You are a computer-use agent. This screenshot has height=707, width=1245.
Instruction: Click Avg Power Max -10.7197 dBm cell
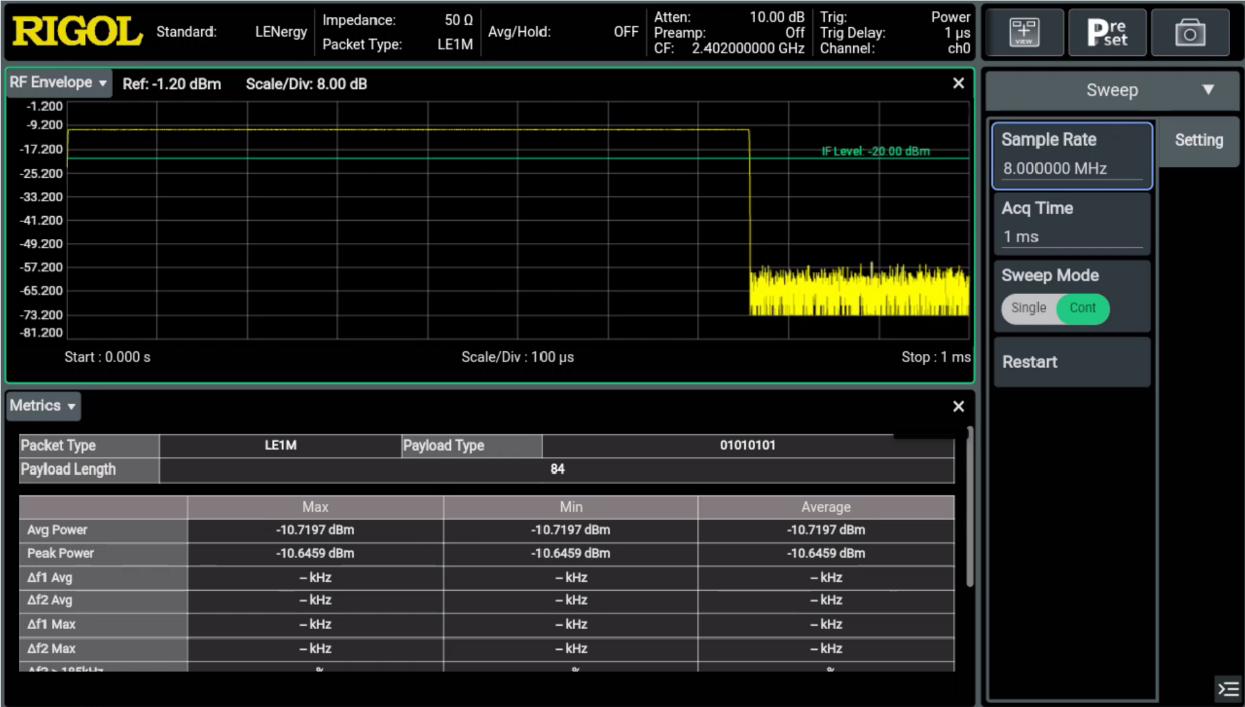[x=315, y=530]
